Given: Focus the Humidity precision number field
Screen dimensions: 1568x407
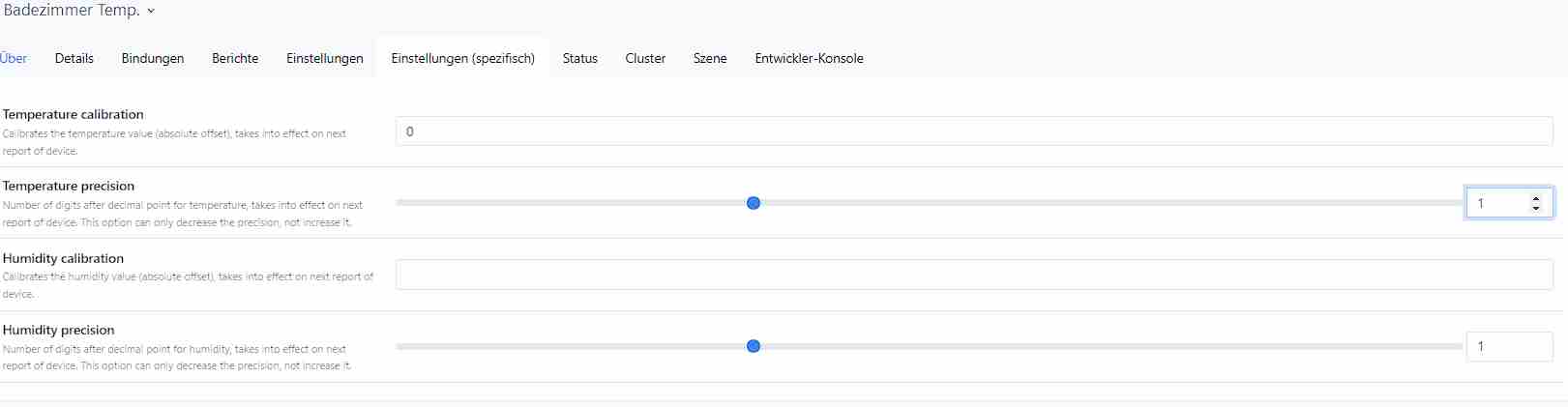Looking at the screenshot, I should click(1508, 346).
